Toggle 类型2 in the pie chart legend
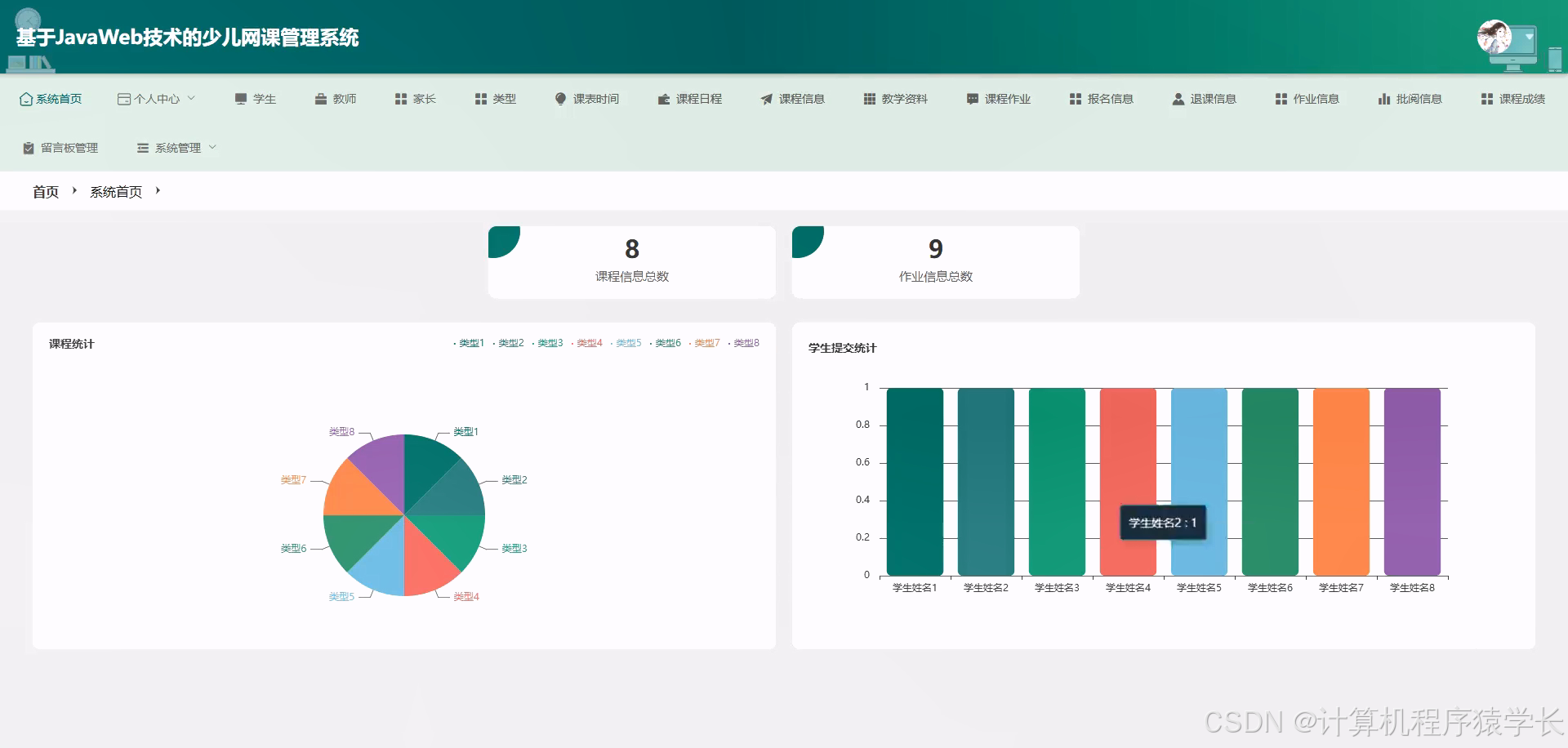This screenshot has width=1568, height=748. click(508, 343)
